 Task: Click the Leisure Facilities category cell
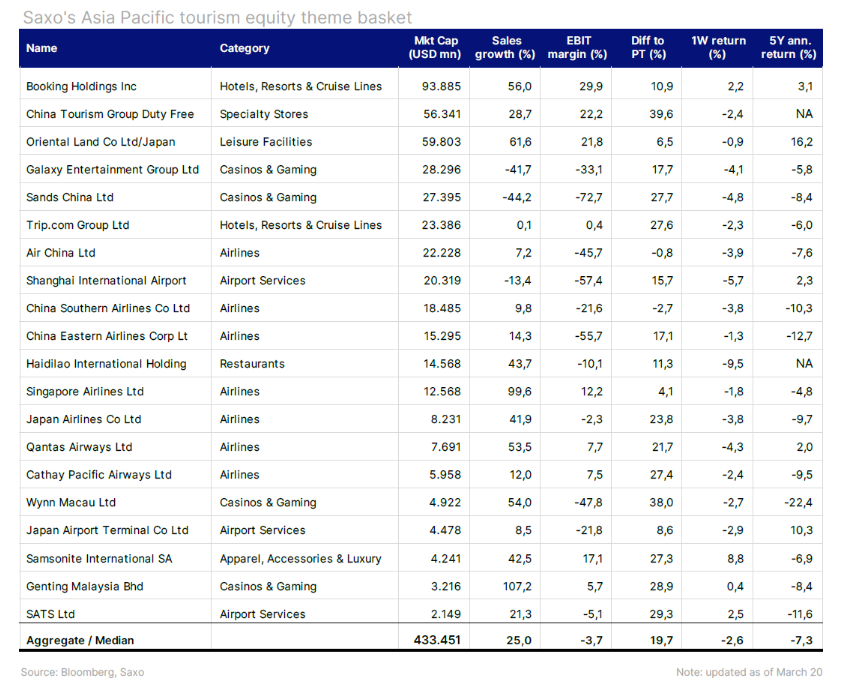pos(266,142)
